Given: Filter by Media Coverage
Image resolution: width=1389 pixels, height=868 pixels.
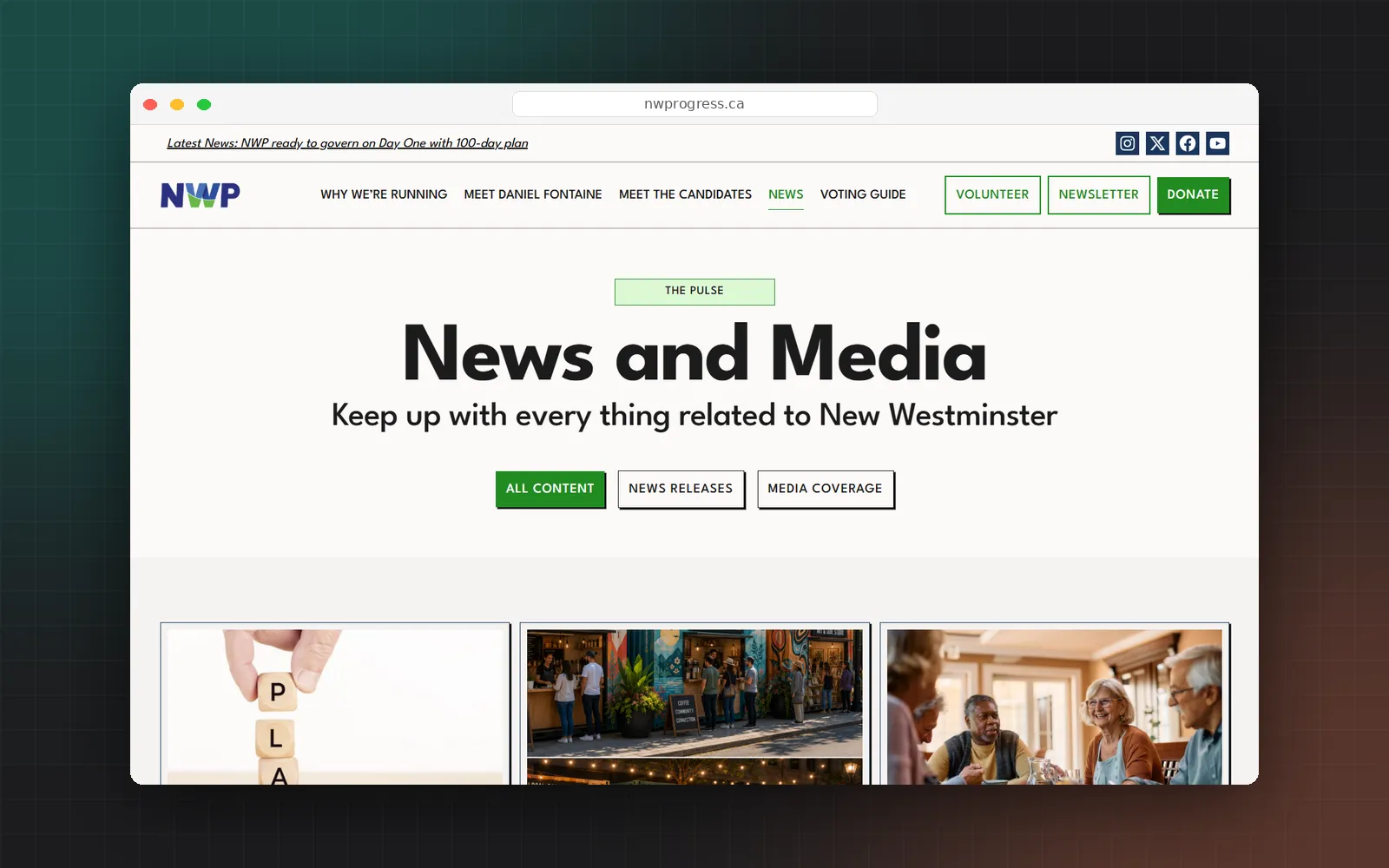Looking at the screenshot, I should (x=825, y=489).
